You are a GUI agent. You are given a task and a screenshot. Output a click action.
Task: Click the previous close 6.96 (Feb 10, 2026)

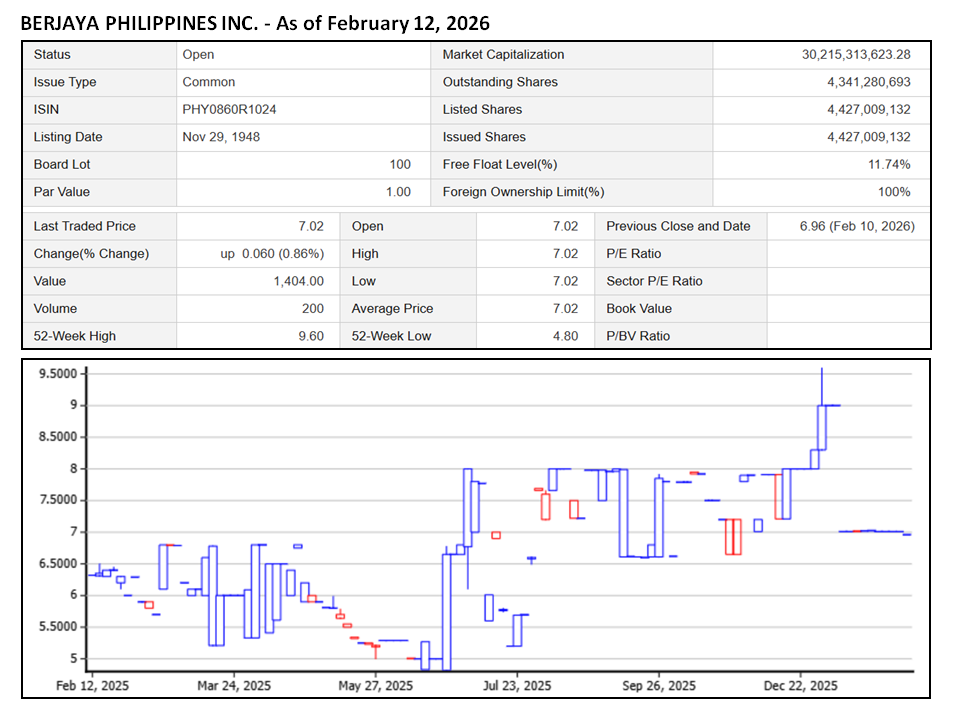[857, 227]
